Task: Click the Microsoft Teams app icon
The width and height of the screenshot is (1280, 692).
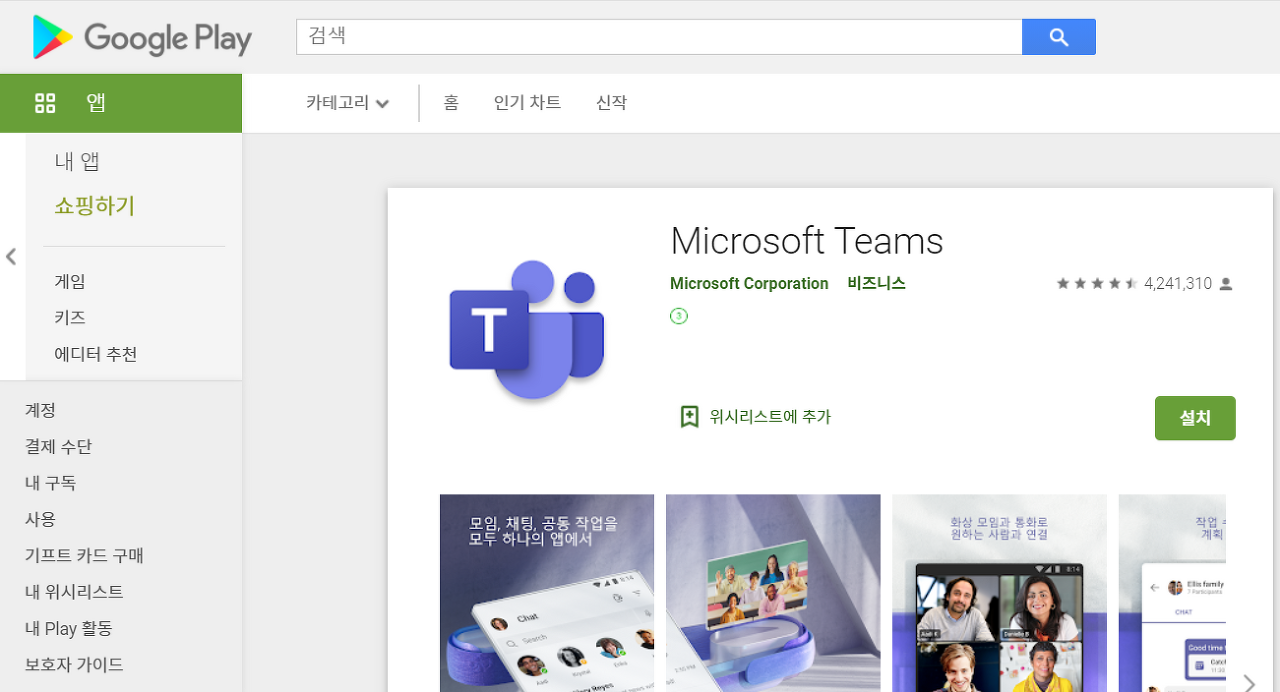Action: [x=527, y=331]
